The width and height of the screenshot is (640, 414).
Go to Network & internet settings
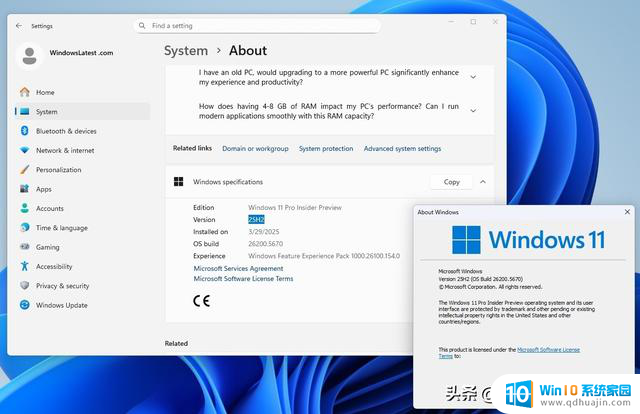[x=82, y=150]
